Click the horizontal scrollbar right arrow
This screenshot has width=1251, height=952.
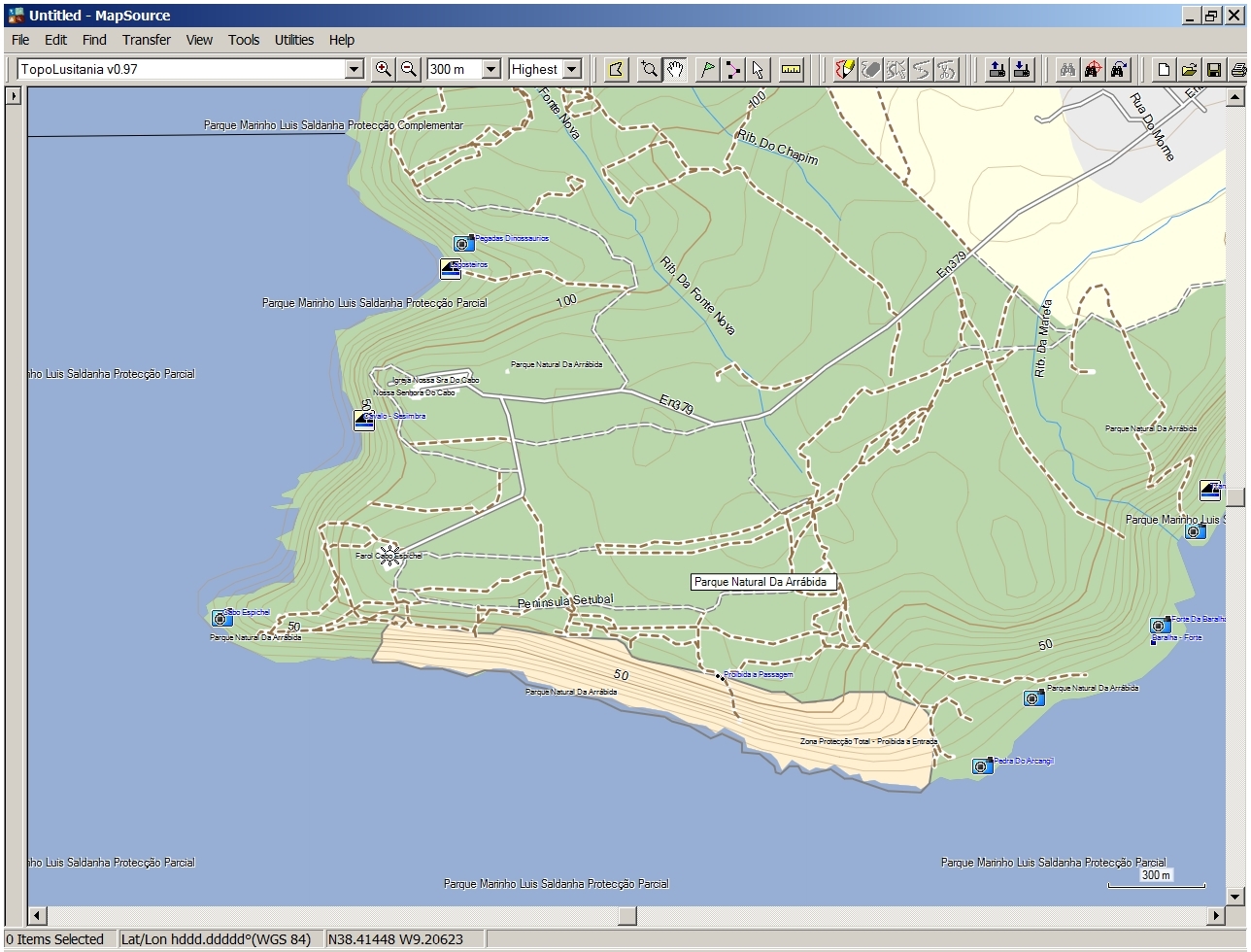pyautogui.click(x=1216, y=915)
